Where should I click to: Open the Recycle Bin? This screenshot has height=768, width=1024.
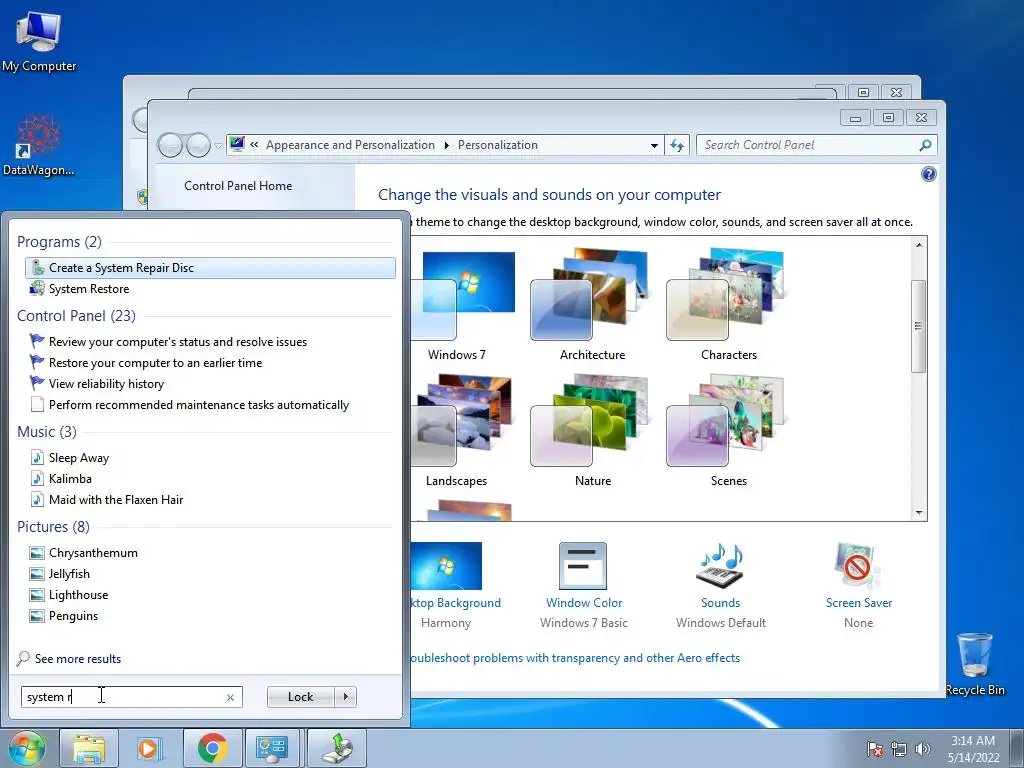(x=975, y=664)
